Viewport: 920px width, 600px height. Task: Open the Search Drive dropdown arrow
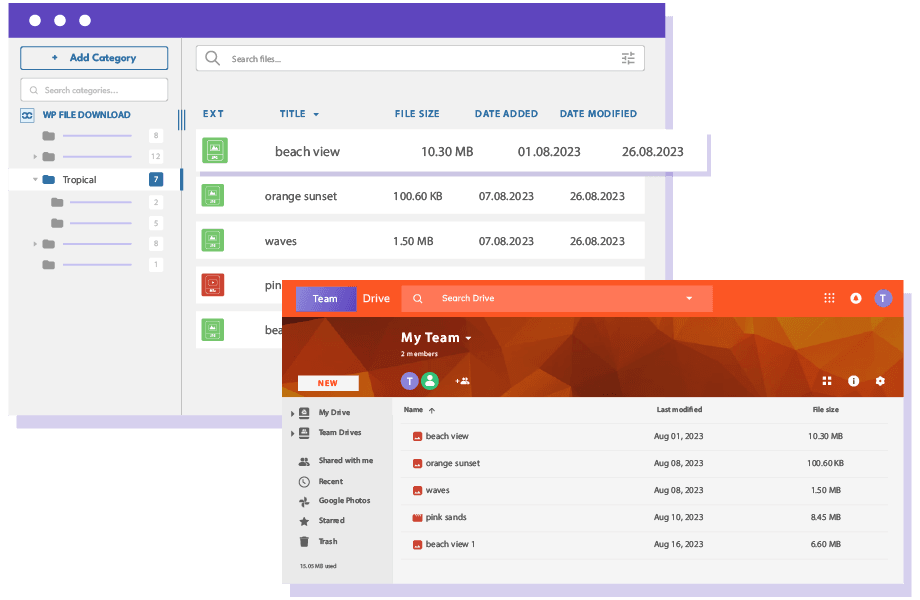pyautogui.click(x=689, y=298)
